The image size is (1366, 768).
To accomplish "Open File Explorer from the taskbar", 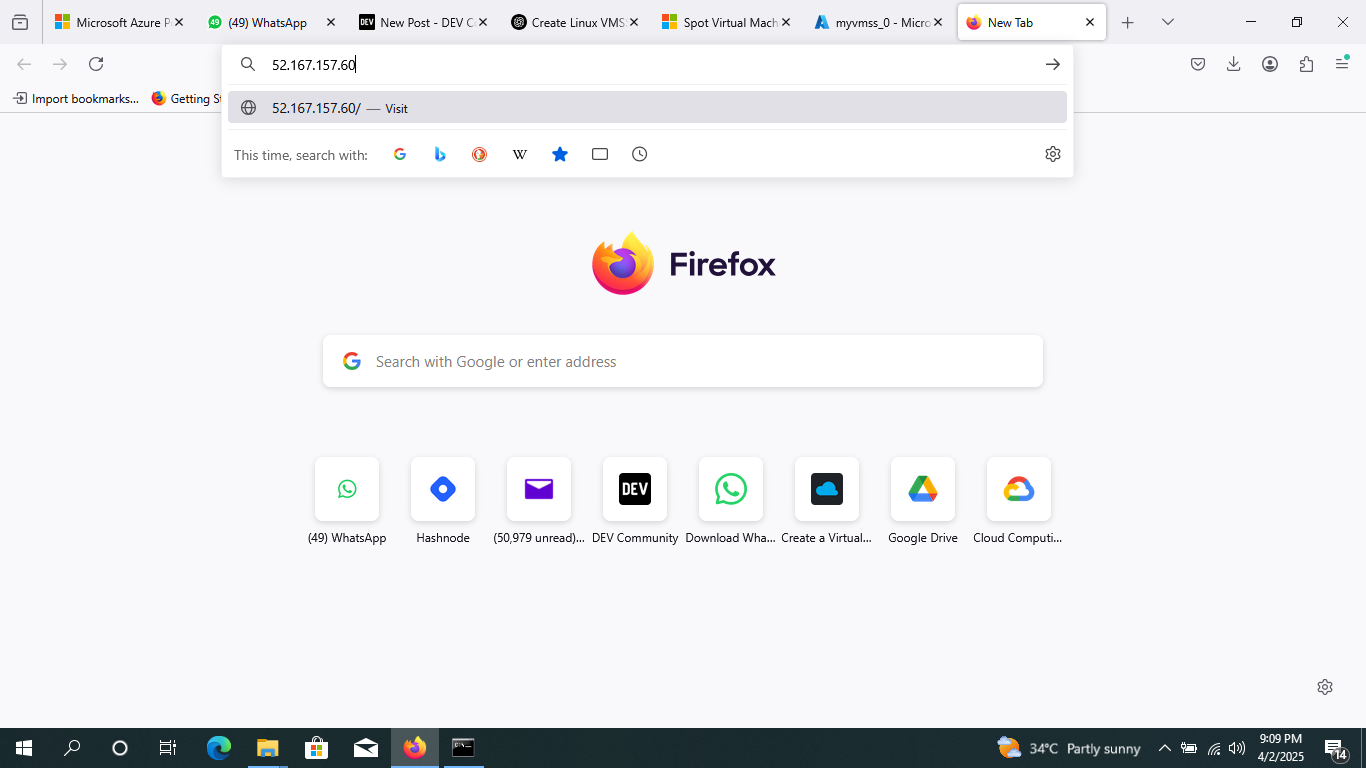I will (x=267, y=748).
